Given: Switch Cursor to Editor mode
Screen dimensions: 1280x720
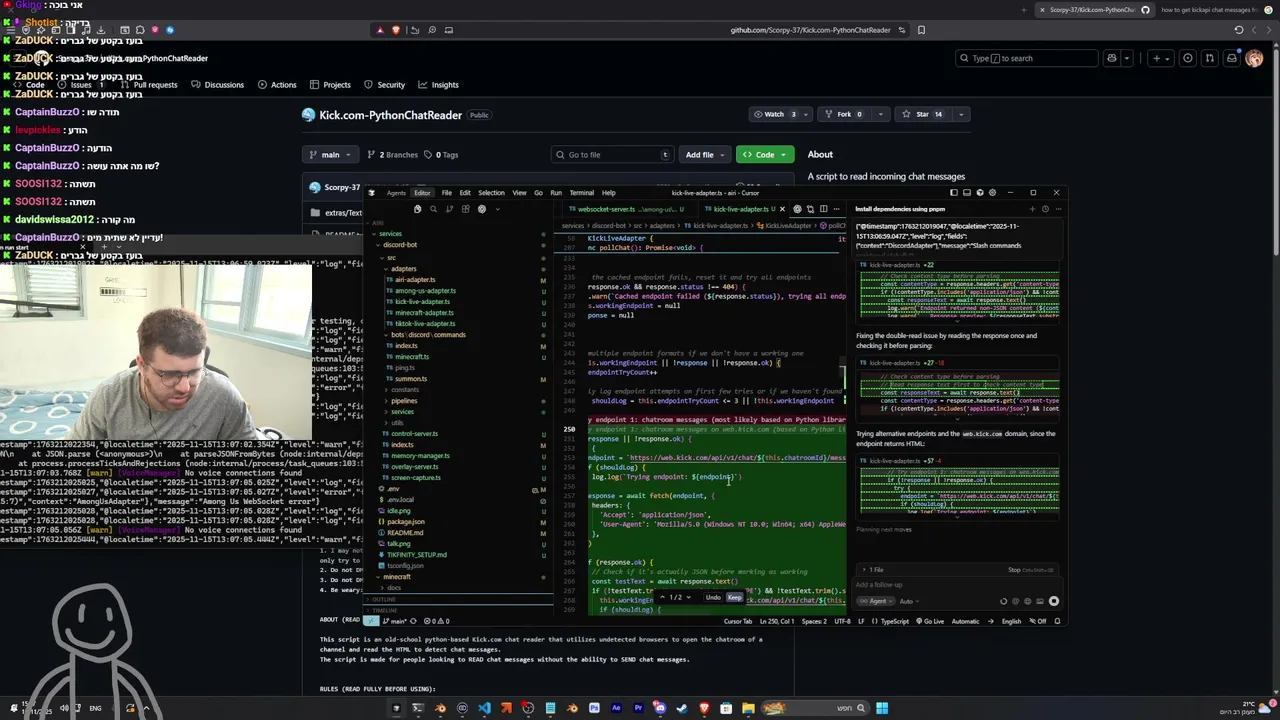Looking at the screenshot, I should pos(422,193).
